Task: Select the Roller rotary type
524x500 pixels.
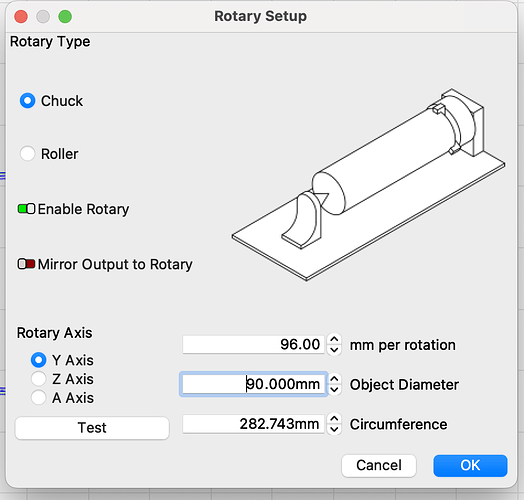Action: click(27, 154)
